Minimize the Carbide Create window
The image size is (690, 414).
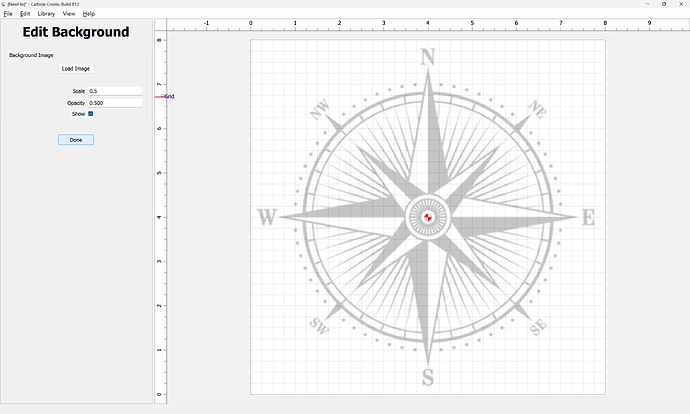click(648, 4)
